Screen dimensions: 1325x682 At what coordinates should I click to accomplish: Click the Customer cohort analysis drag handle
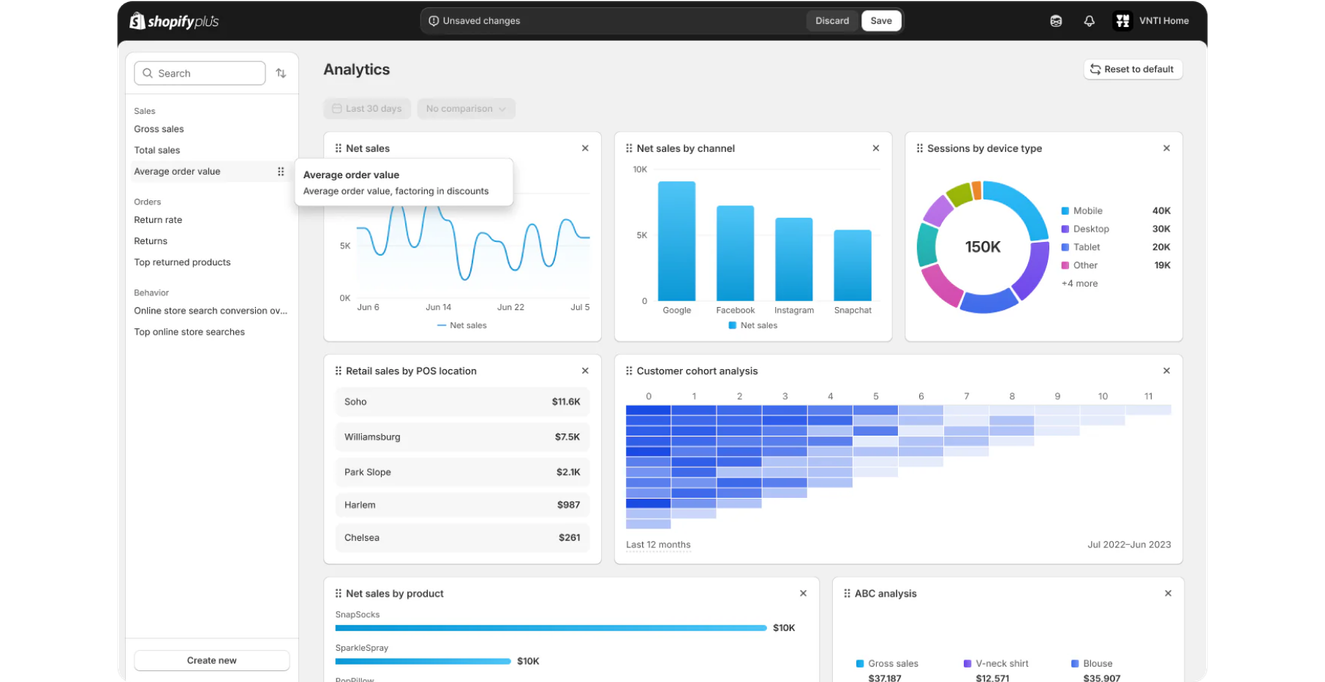(629, 371)
